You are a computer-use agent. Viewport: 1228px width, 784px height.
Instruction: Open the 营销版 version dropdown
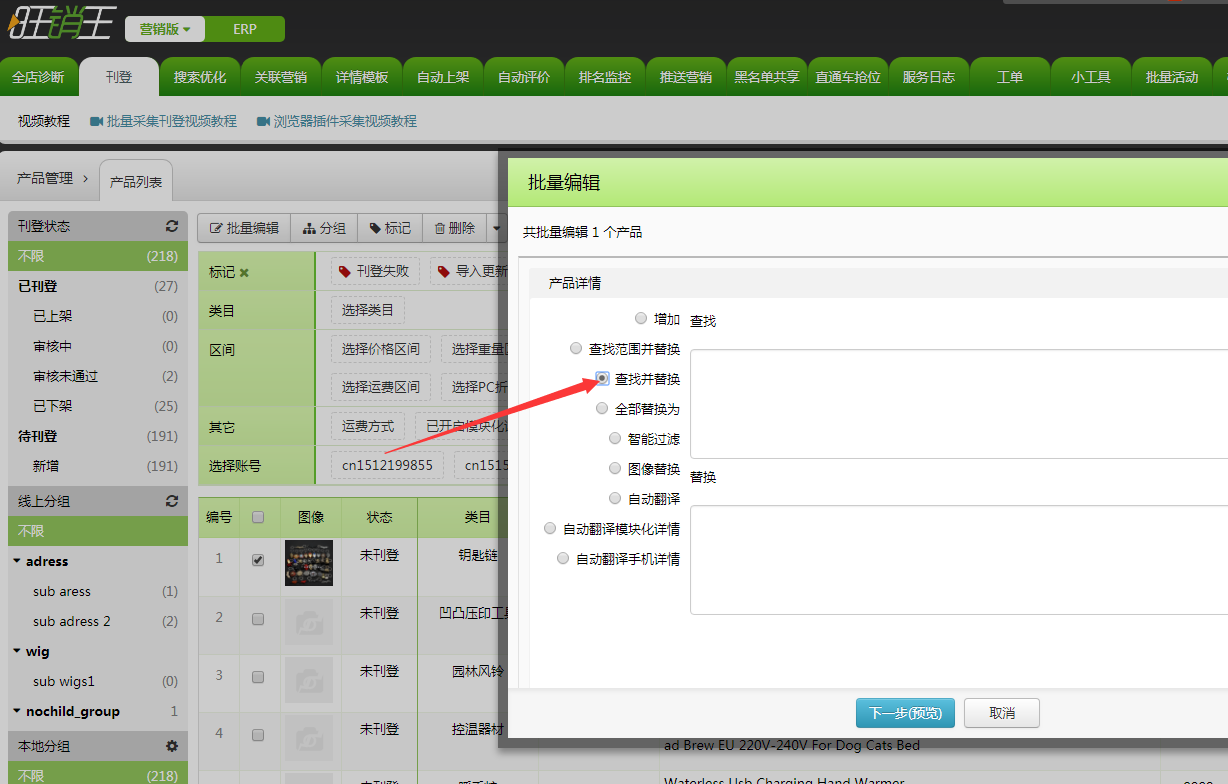click(164, 29)
